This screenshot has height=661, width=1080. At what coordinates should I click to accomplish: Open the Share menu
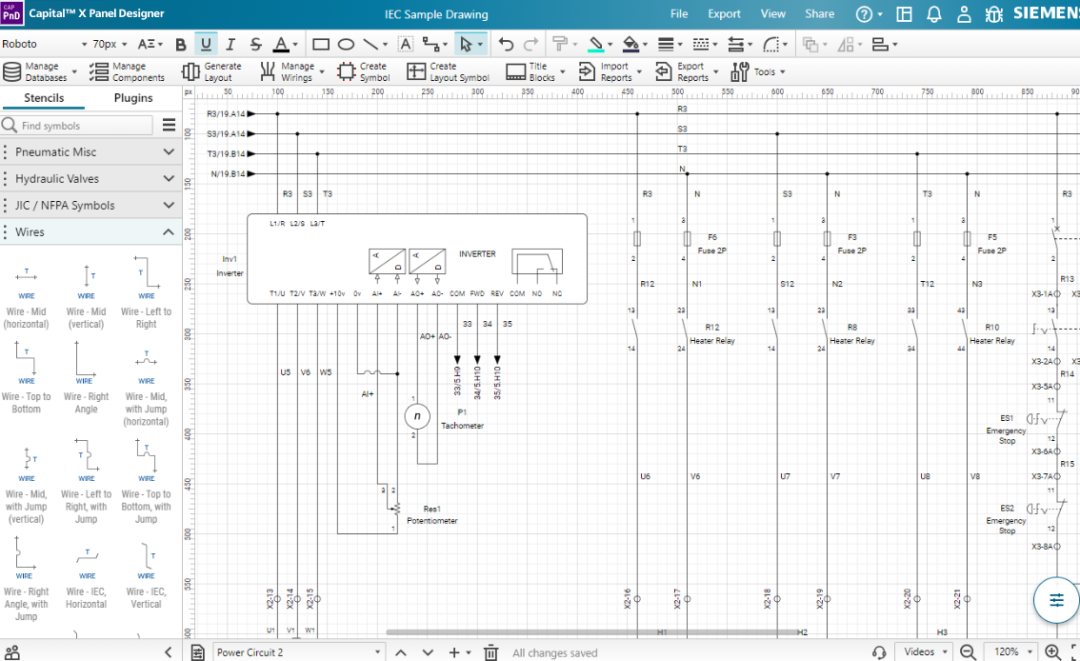coord(820,14)
